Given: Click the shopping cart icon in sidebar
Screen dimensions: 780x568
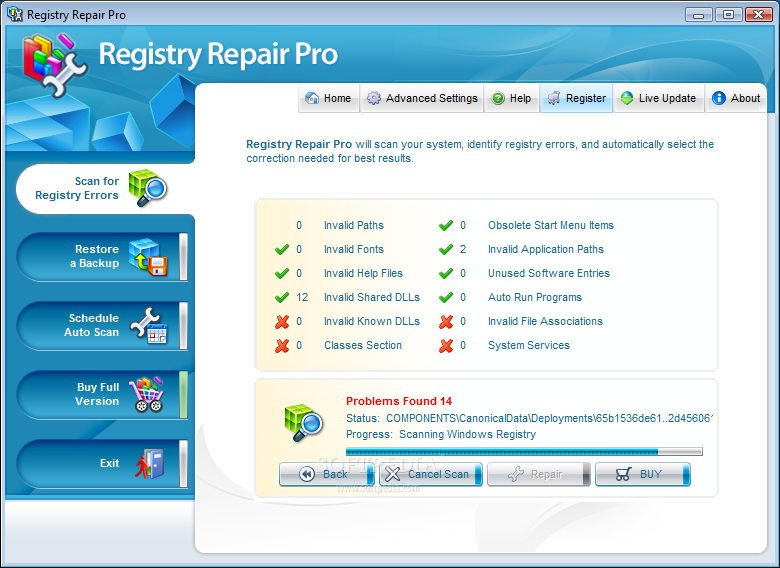Looking at the screenshot, I should 146,394.
